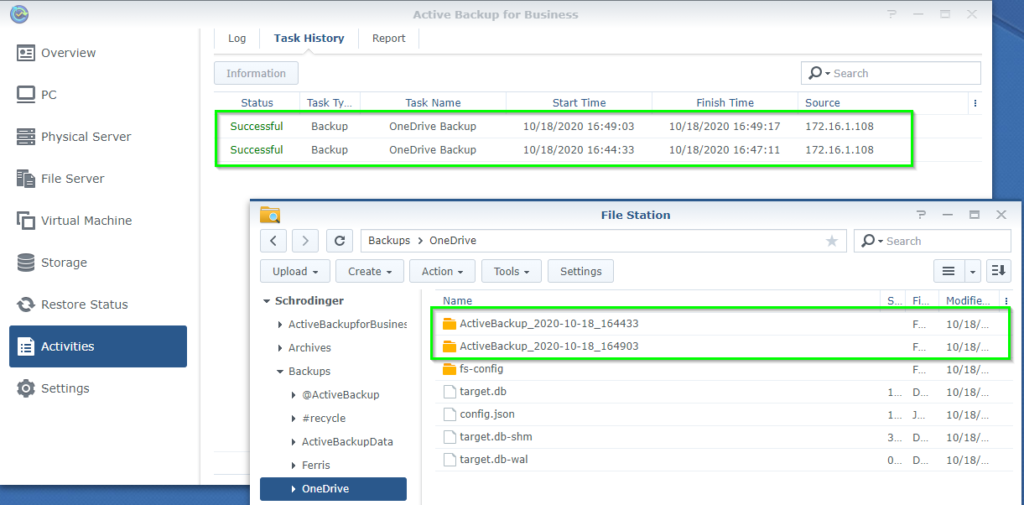Switch to the Log tab
The height and width of the screenshot is (505, 1024).
coord(237,39)
